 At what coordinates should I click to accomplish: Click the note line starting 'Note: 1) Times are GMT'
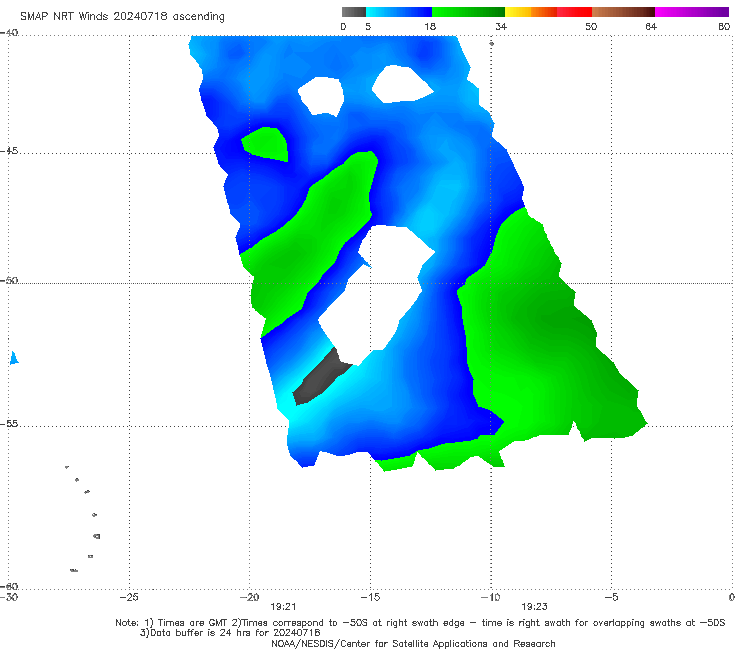(420, 623)
